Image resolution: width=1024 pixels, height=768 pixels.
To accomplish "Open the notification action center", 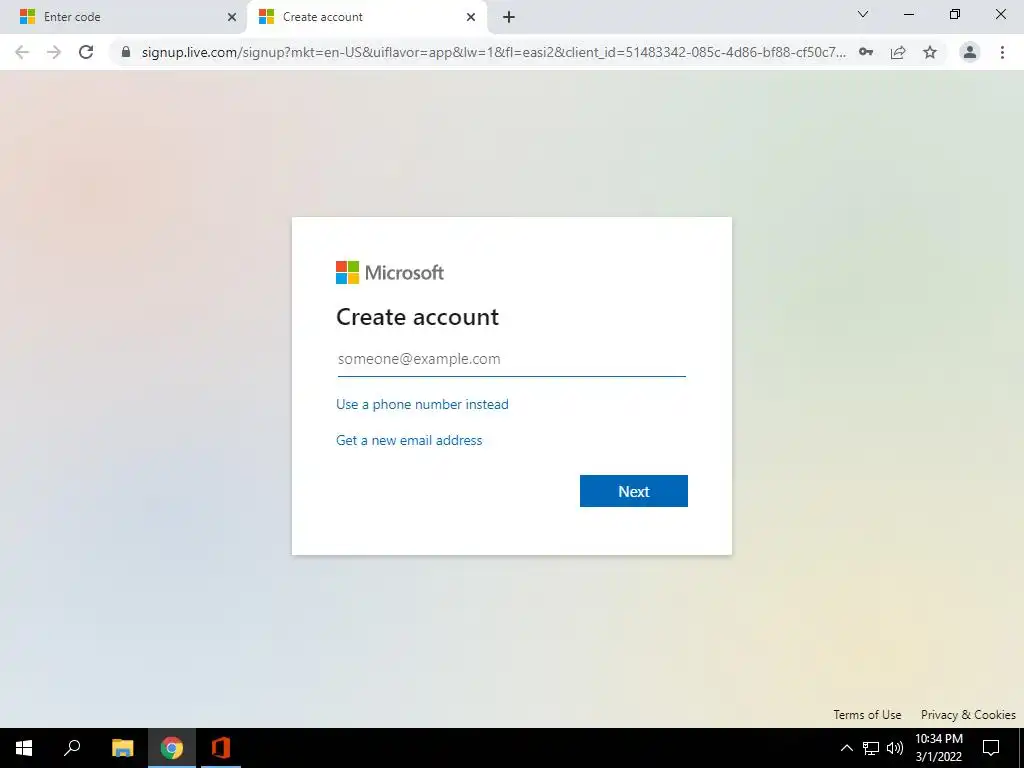I will (x=991, y=748).
